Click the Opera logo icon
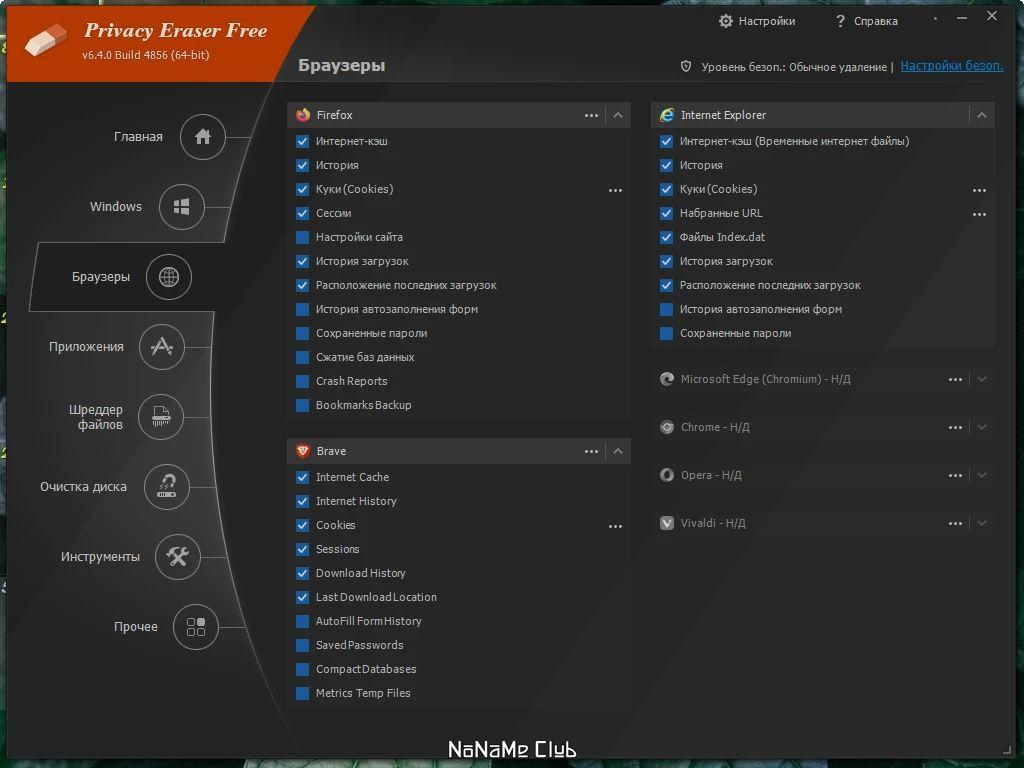The image size is (1024, 768). point(667,475)
